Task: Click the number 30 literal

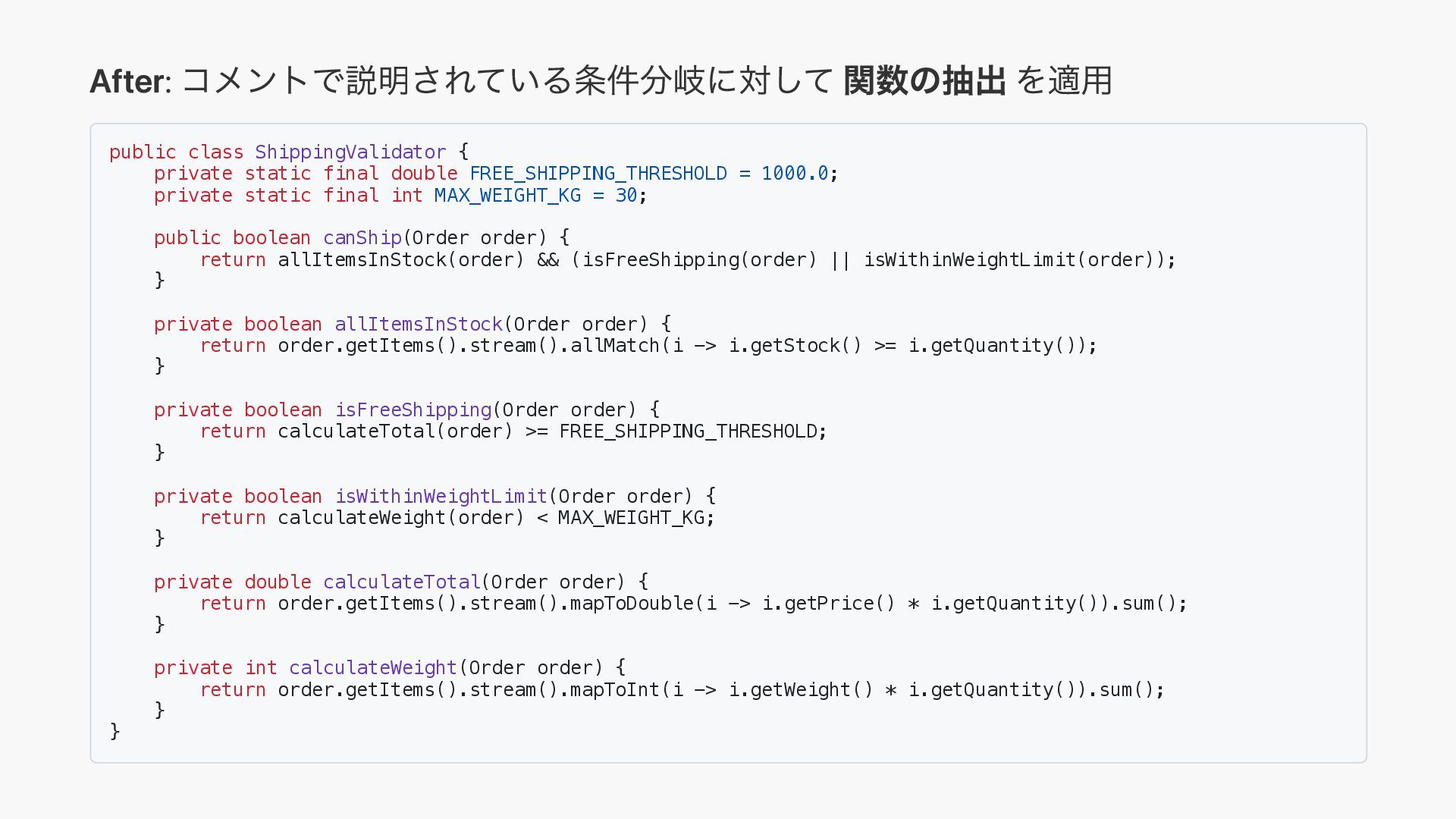Action: 626,196
